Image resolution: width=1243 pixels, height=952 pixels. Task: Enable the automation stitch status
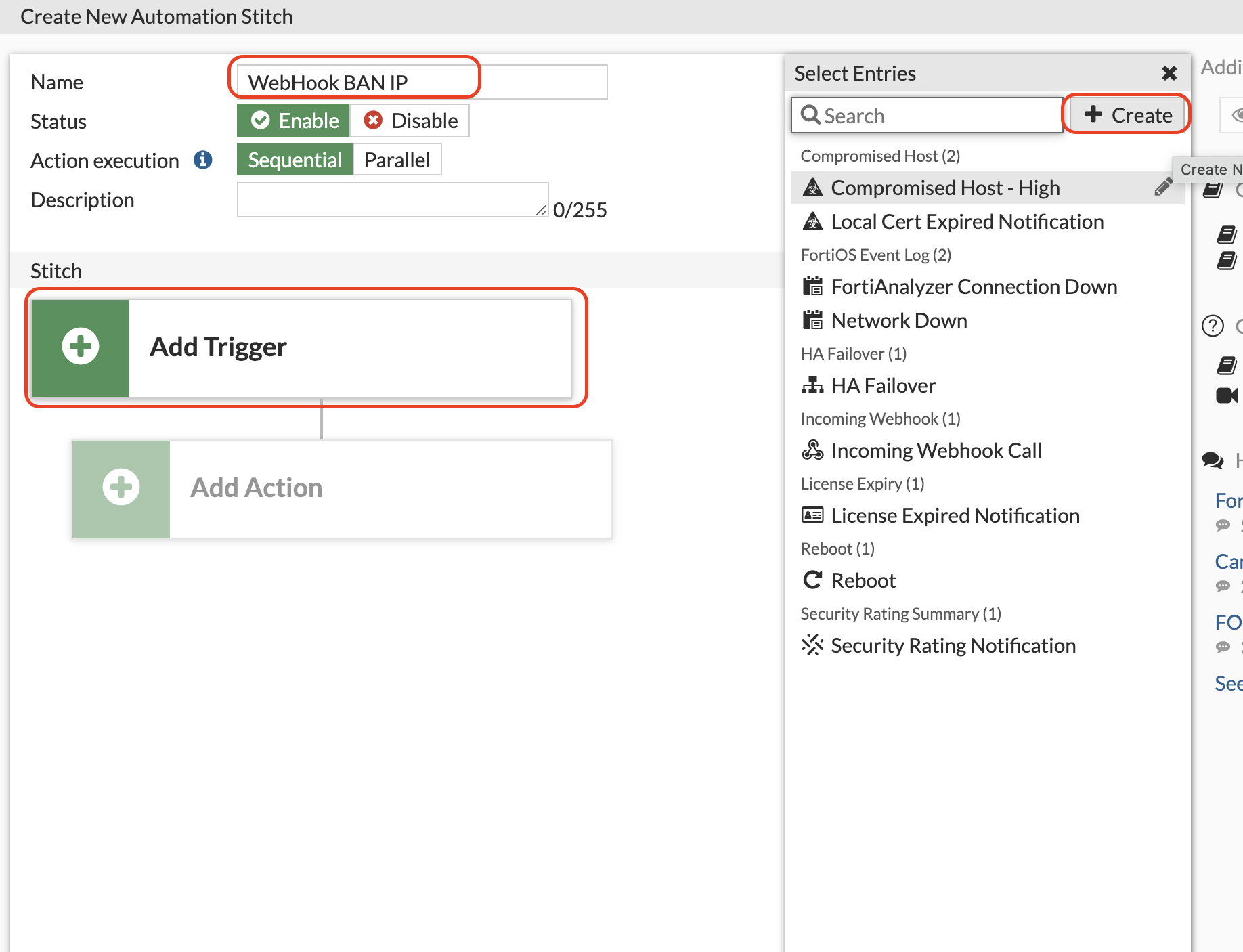click(x=292, y=120)
